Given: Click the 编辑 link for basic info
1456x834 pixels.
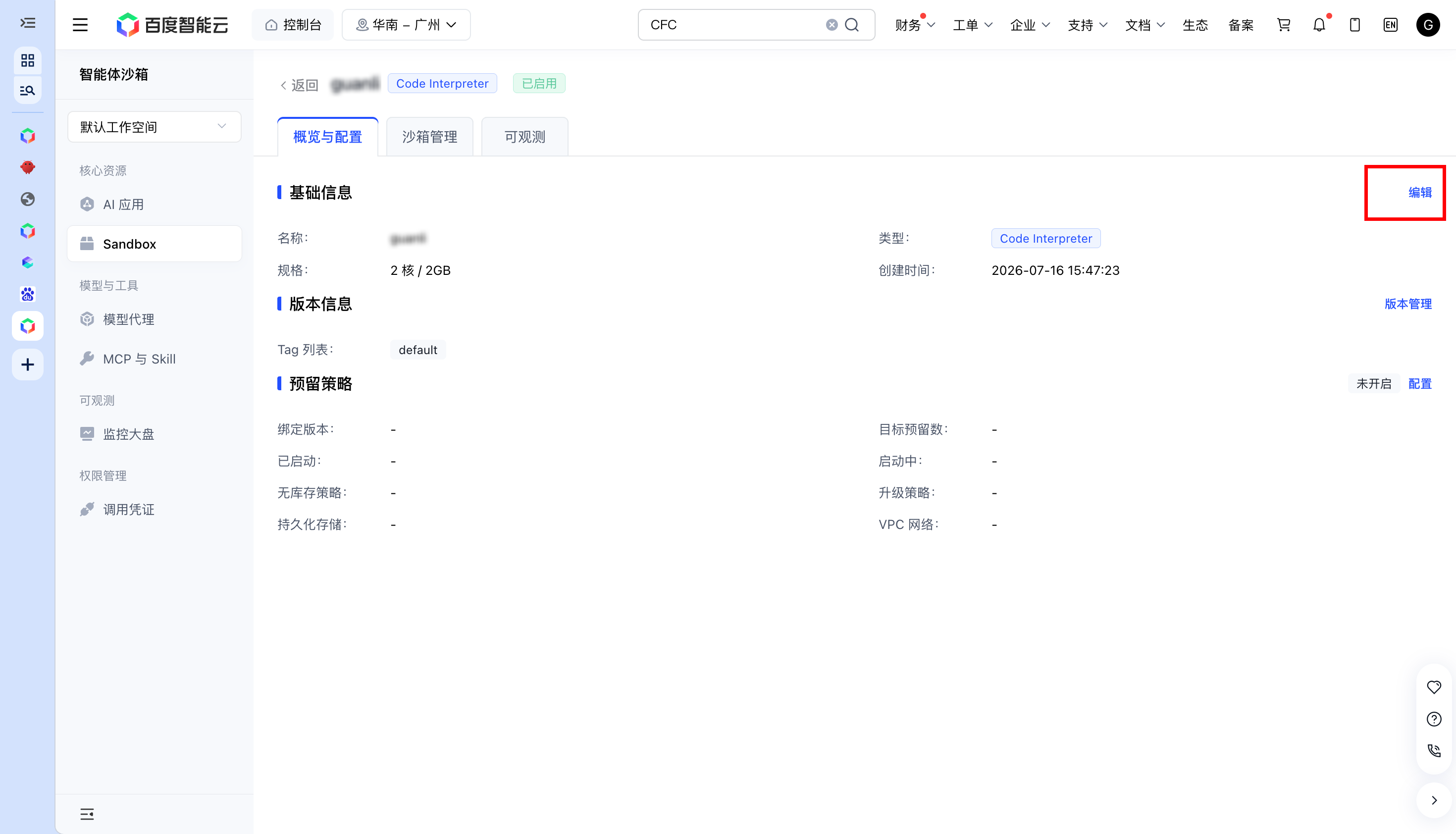Looking at the screenshot, I should pos(1420,193).
